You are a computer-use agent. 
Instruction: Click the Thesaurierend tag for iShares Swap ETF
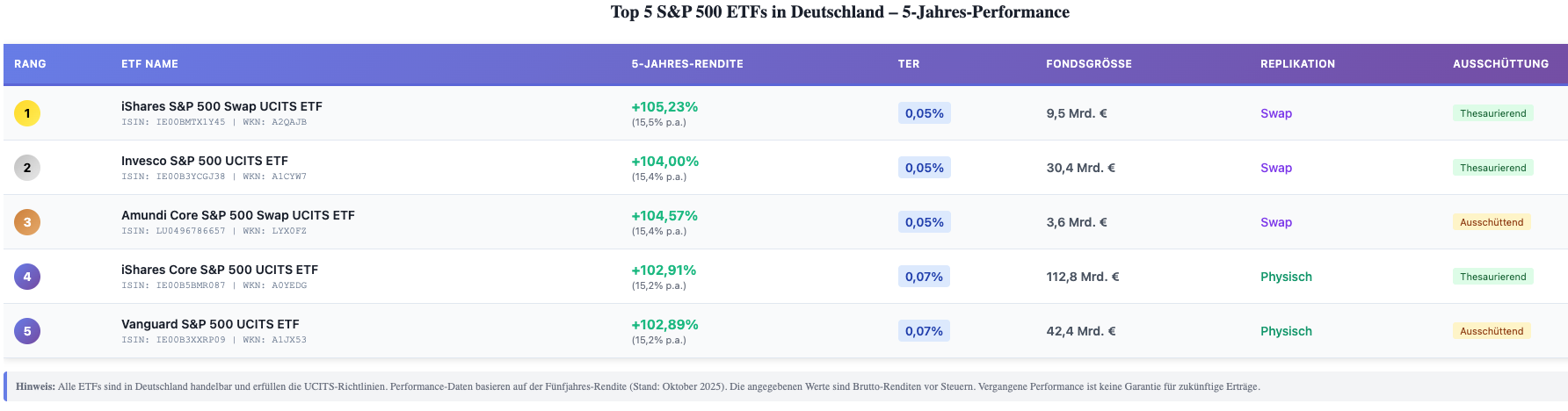[1492, 113]
